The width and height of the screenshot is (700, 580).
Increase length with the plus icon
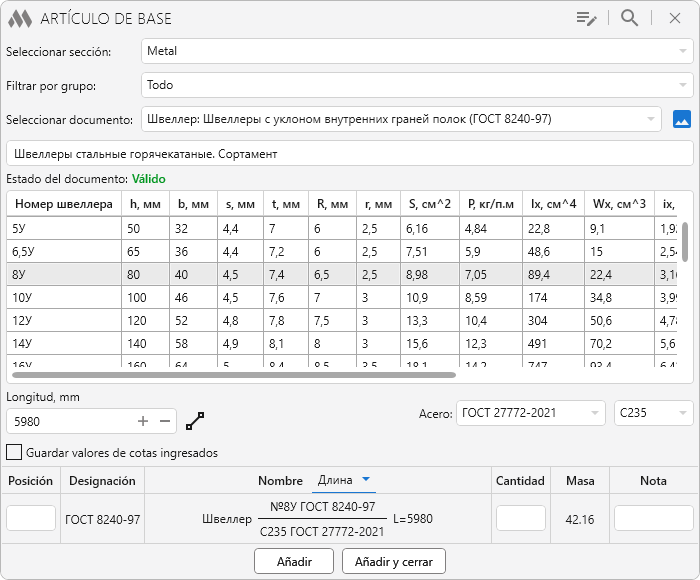point(143,421)
